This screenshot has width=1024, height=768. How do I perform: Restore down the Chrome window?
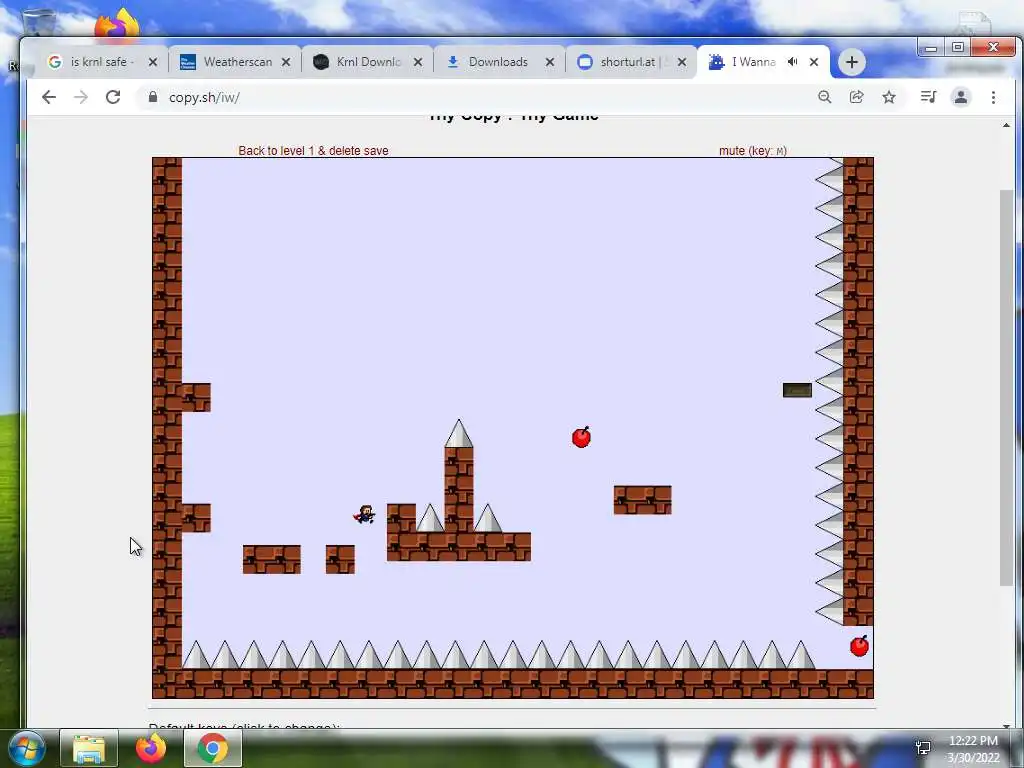(x=957, y=48)
